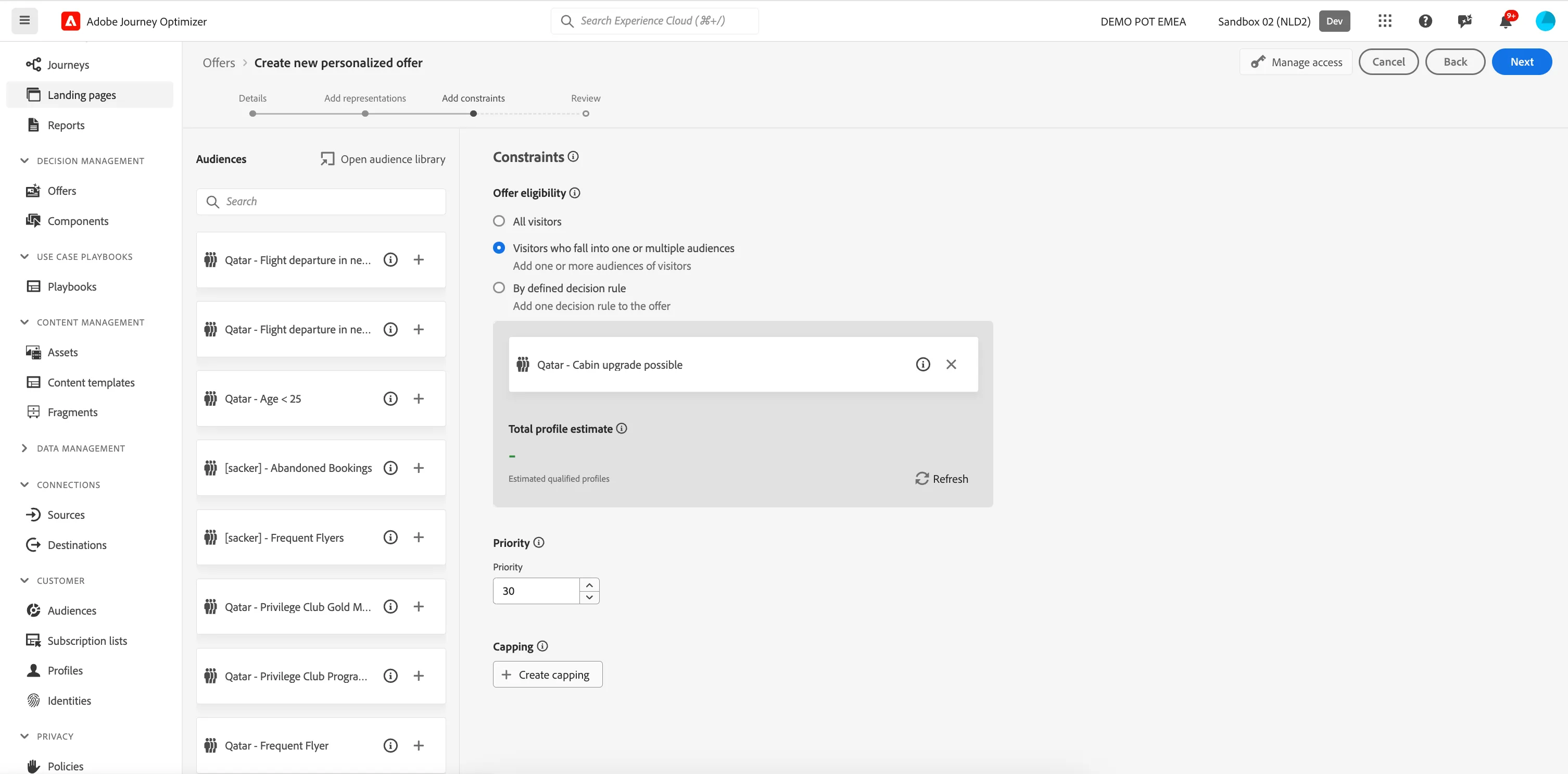The width and height of the screenshot is (1568, 774).
Task: Add Qatar - Age < 25 audience with plus icon
Action: click(418, 398)
